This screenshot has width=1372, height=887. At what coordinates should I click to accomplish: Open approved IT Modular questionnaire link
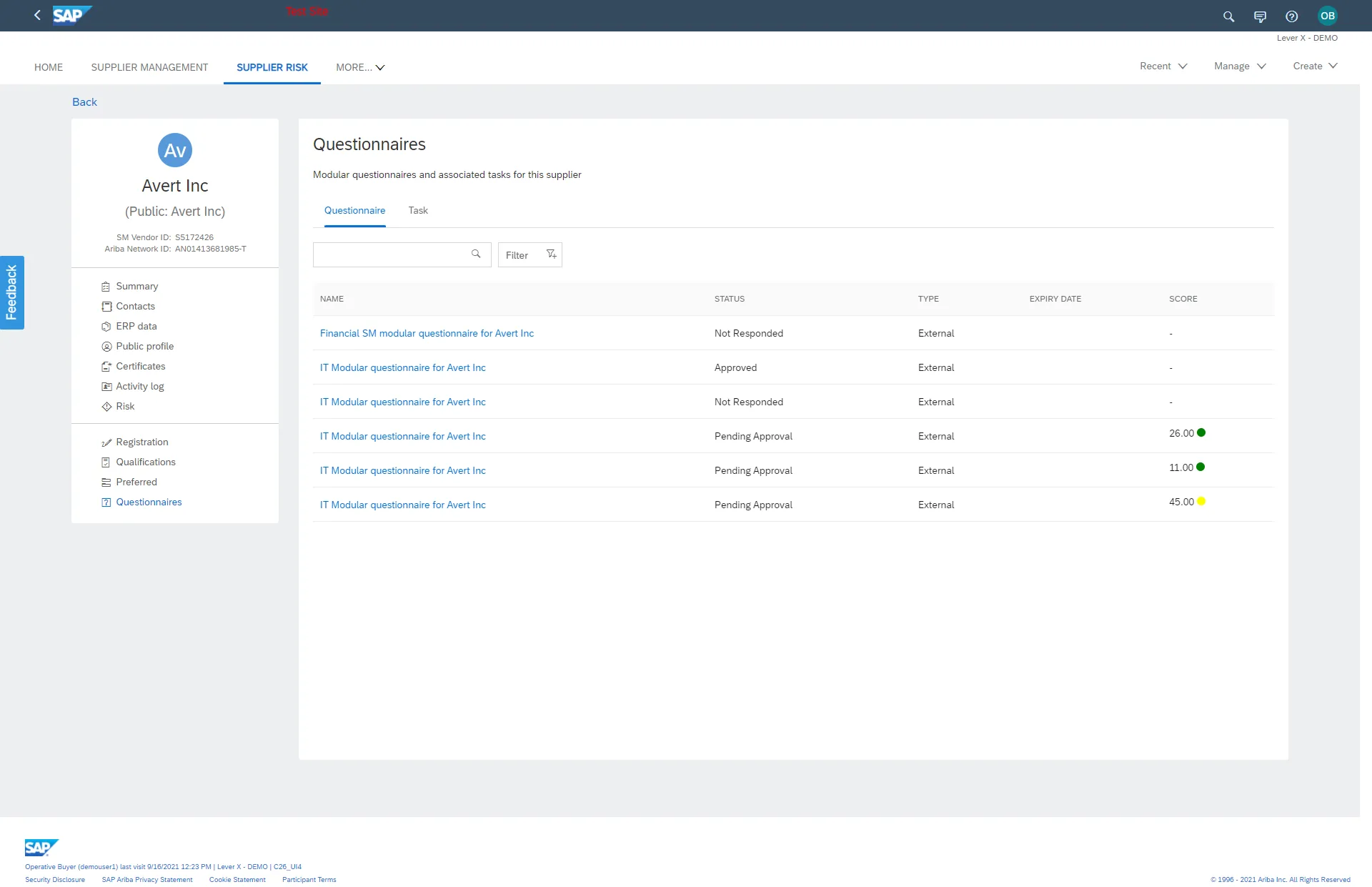[x=403, y=367]
